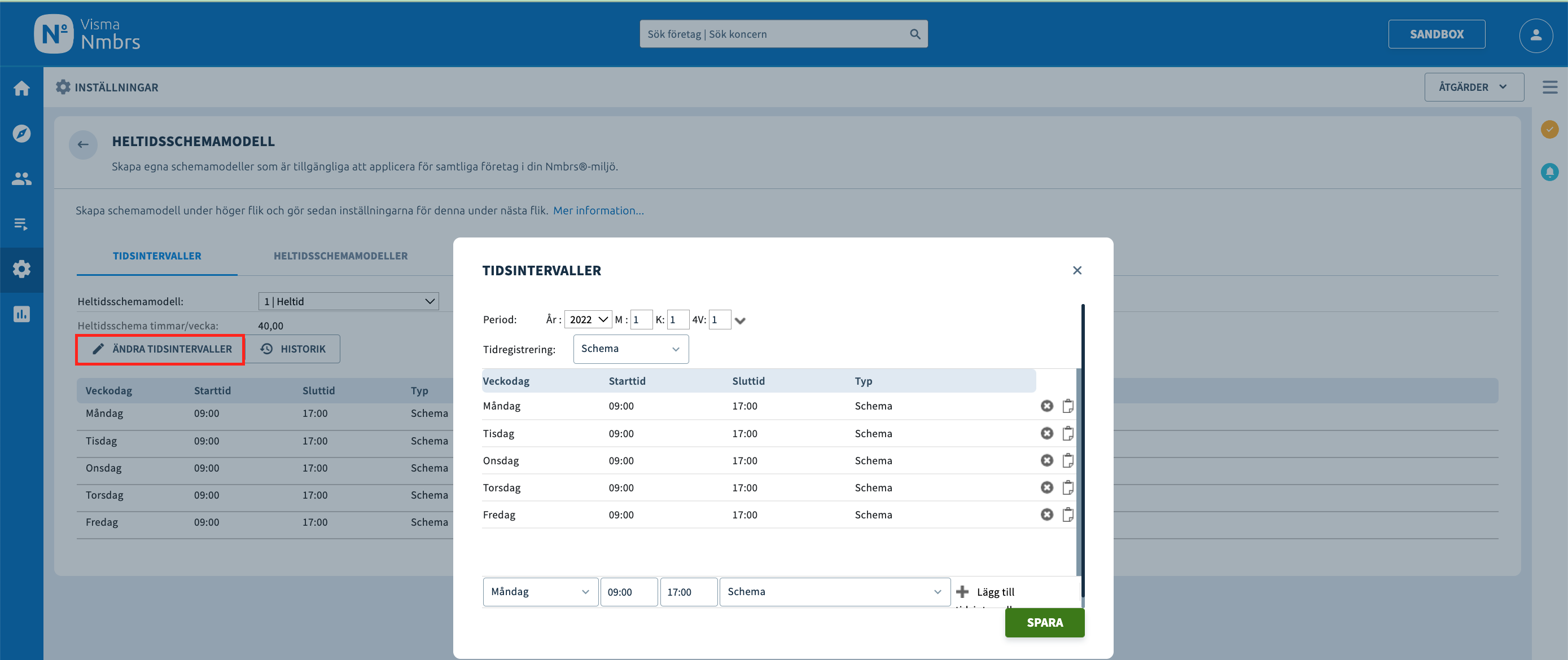This screenshot has height=660, width=1568.
Task: Select Onsdag cell in dialog table
Action: (x=500, y=460)
